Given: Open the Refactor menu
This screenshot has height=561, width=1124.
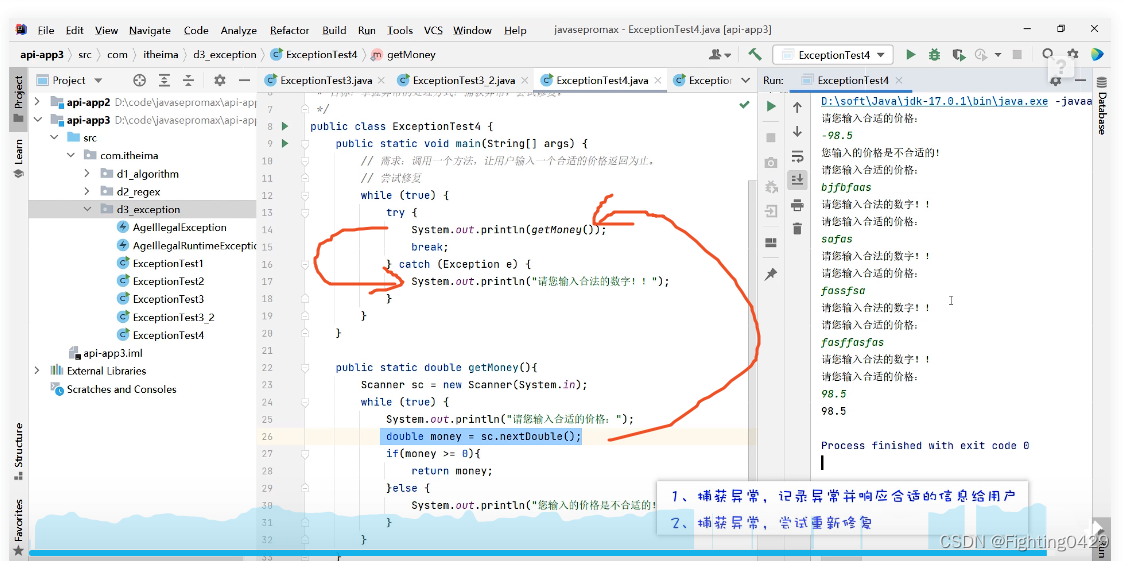Looking at the screenshot, I should click(290, 30).
